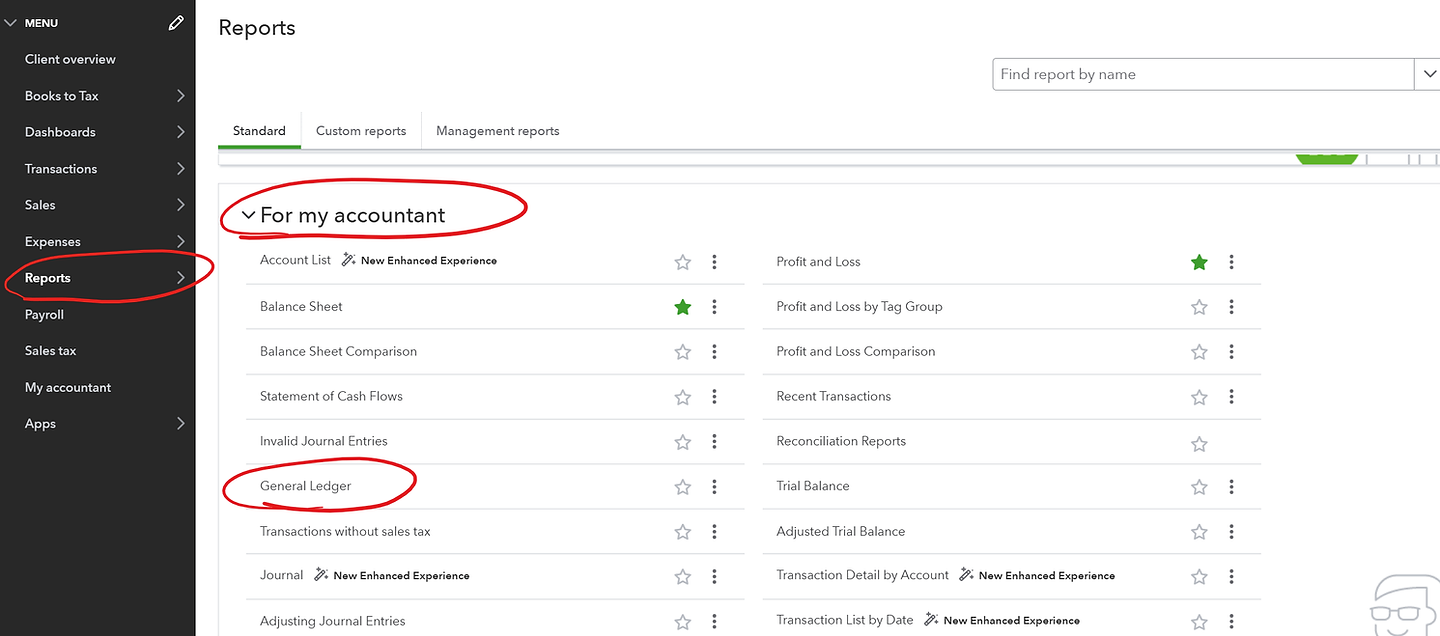Open more options for Recent Transactions

pyautogui.click(x=1231, y=397)
